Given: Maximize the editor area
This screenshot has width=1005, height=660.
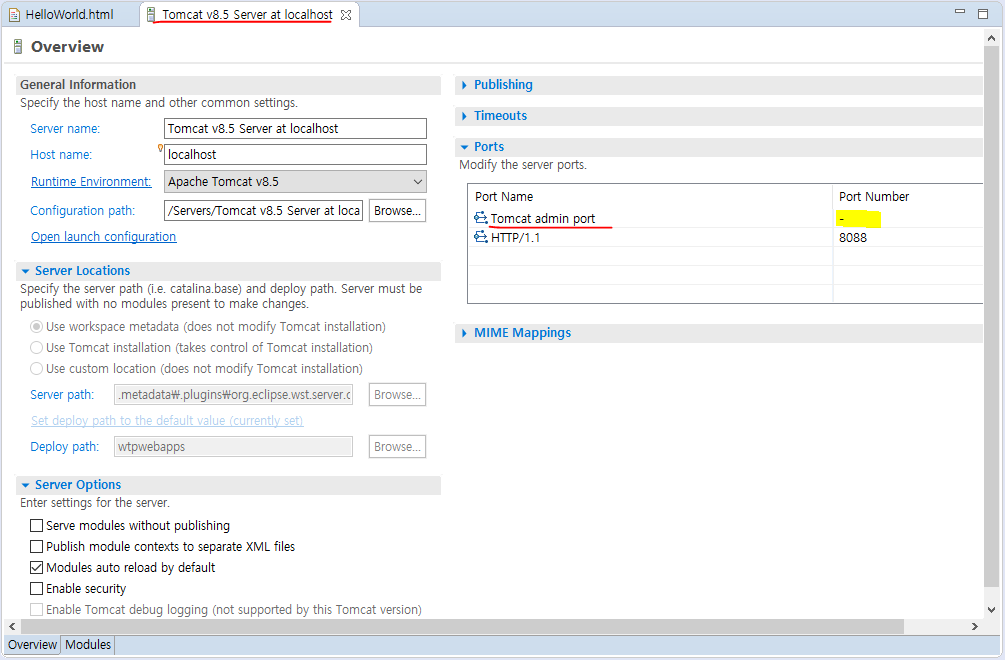Looking at the screenshot, I should 983,13.
